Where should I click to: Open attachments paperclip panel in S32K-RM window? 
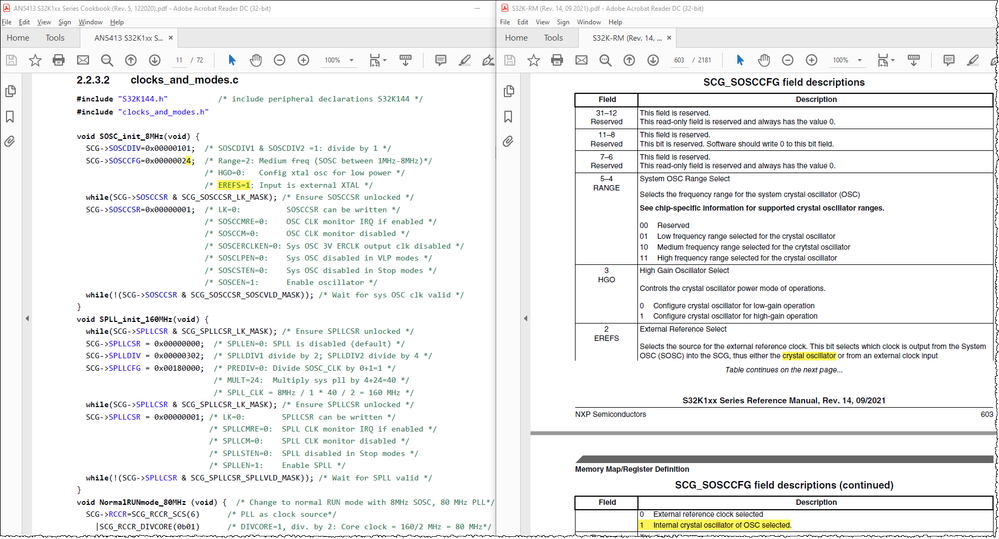(x=508, y=141)
